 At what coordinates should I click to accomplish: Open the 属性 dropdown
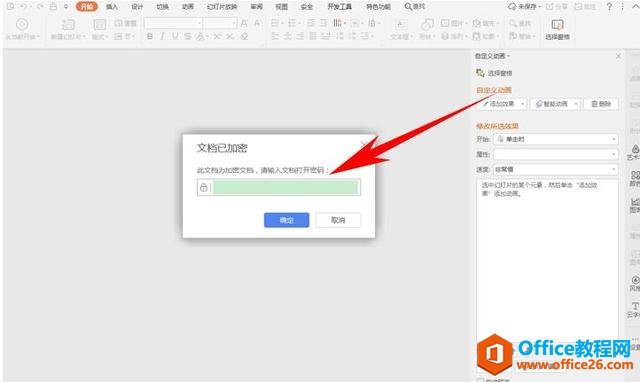click(556, 154)
